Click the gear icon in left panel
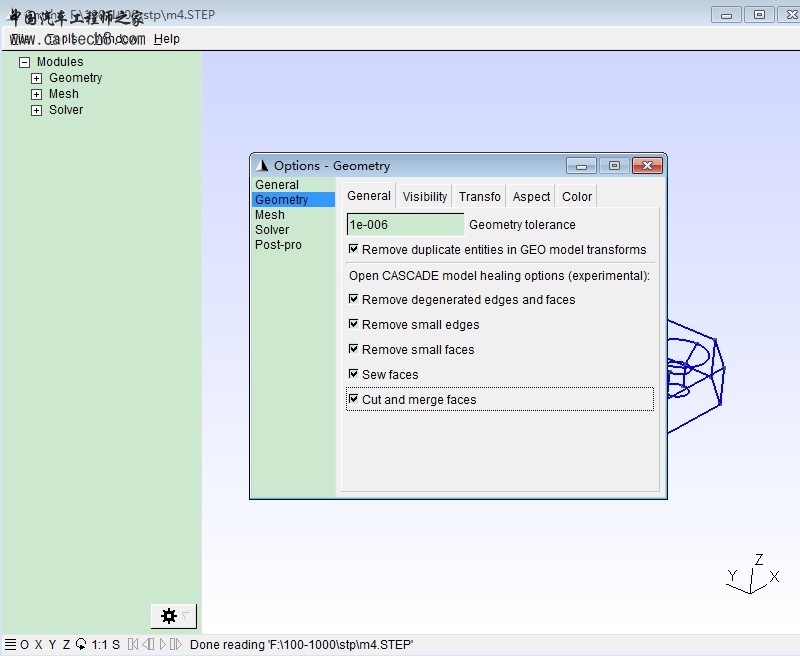The image size is (800, 656). (x=169, y=616)
